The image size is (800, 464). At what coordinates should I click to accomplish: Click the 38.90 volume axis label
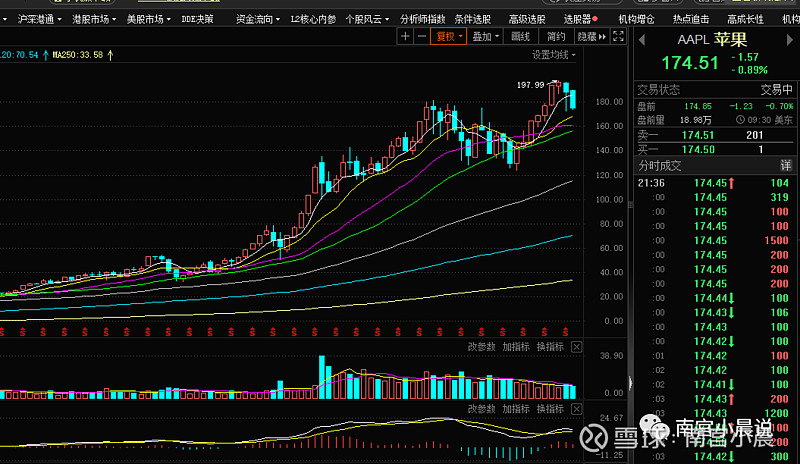[611, 356]
